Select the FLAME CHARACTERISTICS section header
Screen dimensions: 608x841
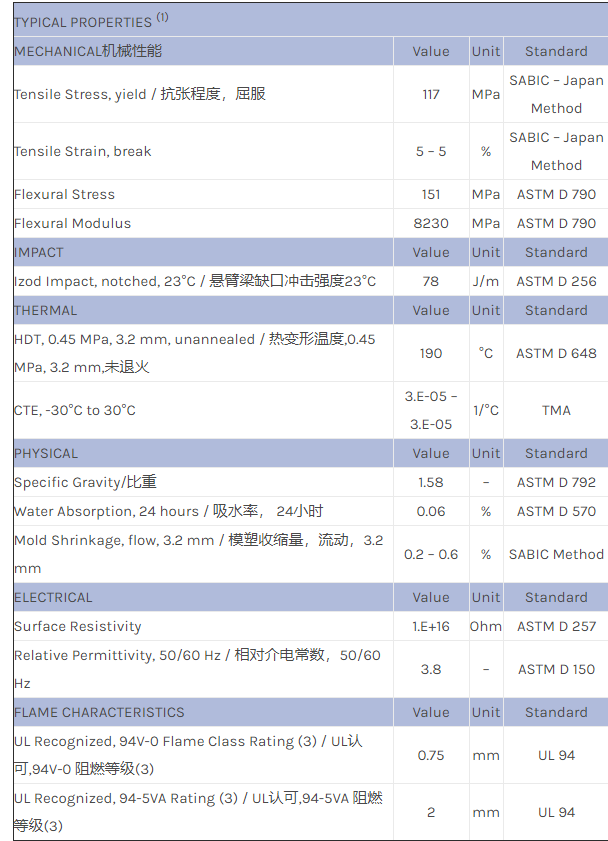(x=99, y=712)
